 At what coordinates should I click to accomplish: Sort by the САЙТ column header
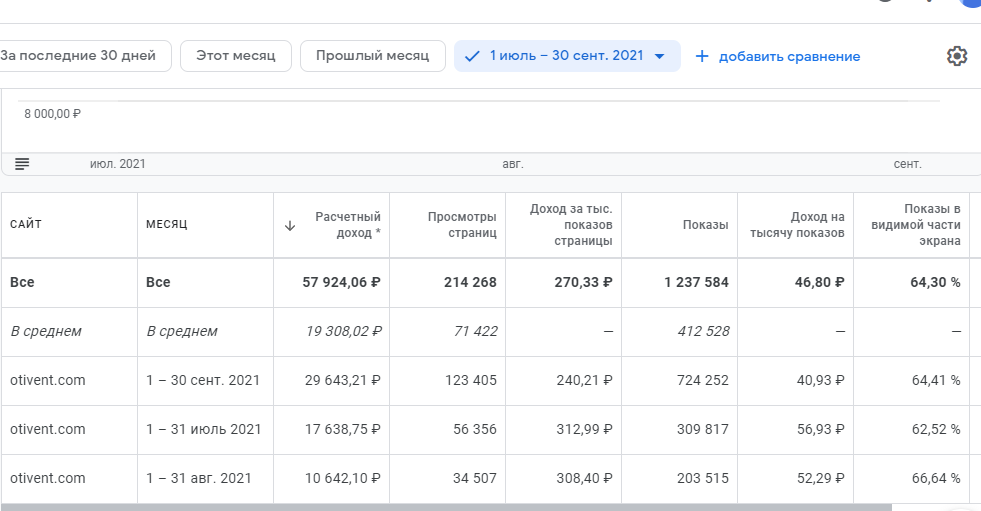tap(26, 224)
